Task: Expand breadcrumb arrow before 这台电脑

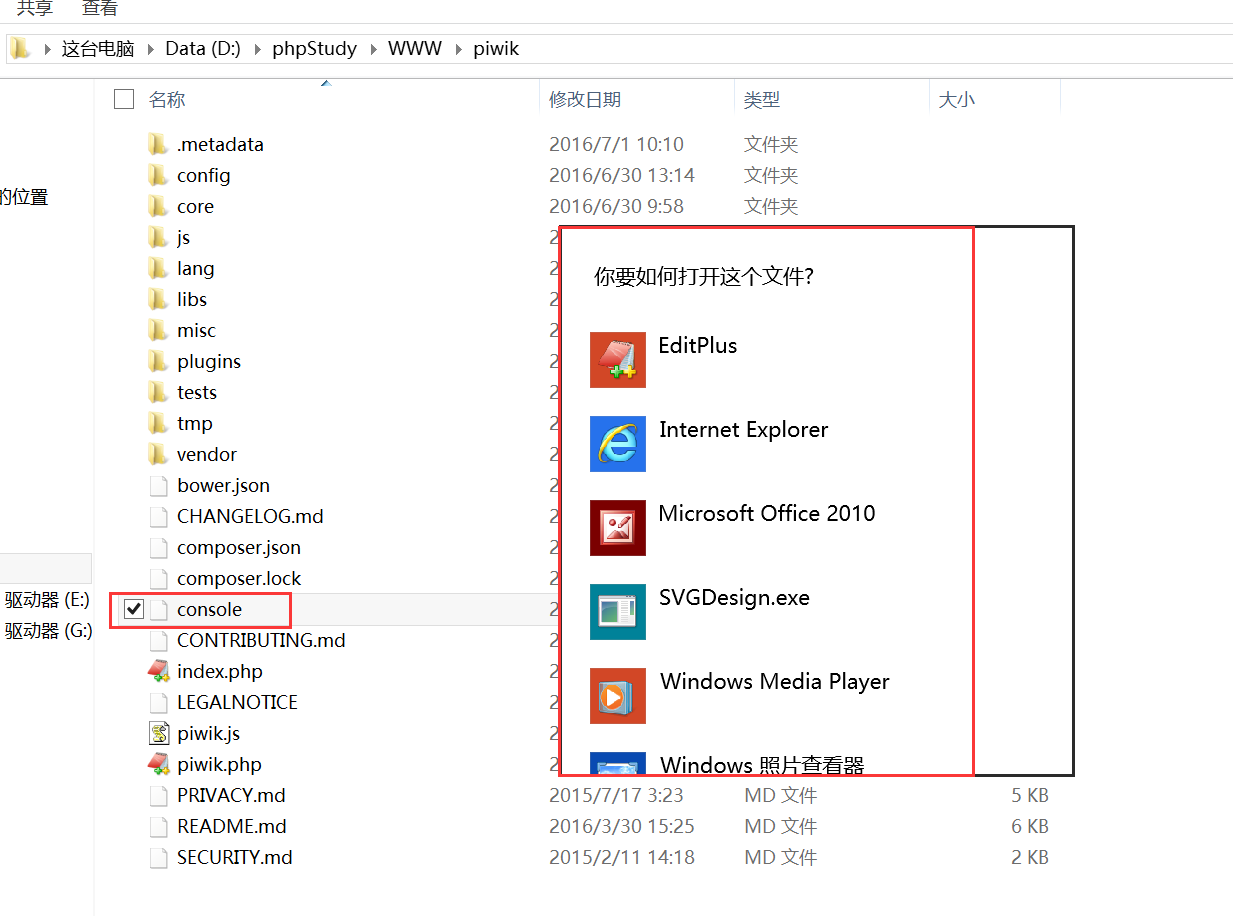Action: coord(47,49)
